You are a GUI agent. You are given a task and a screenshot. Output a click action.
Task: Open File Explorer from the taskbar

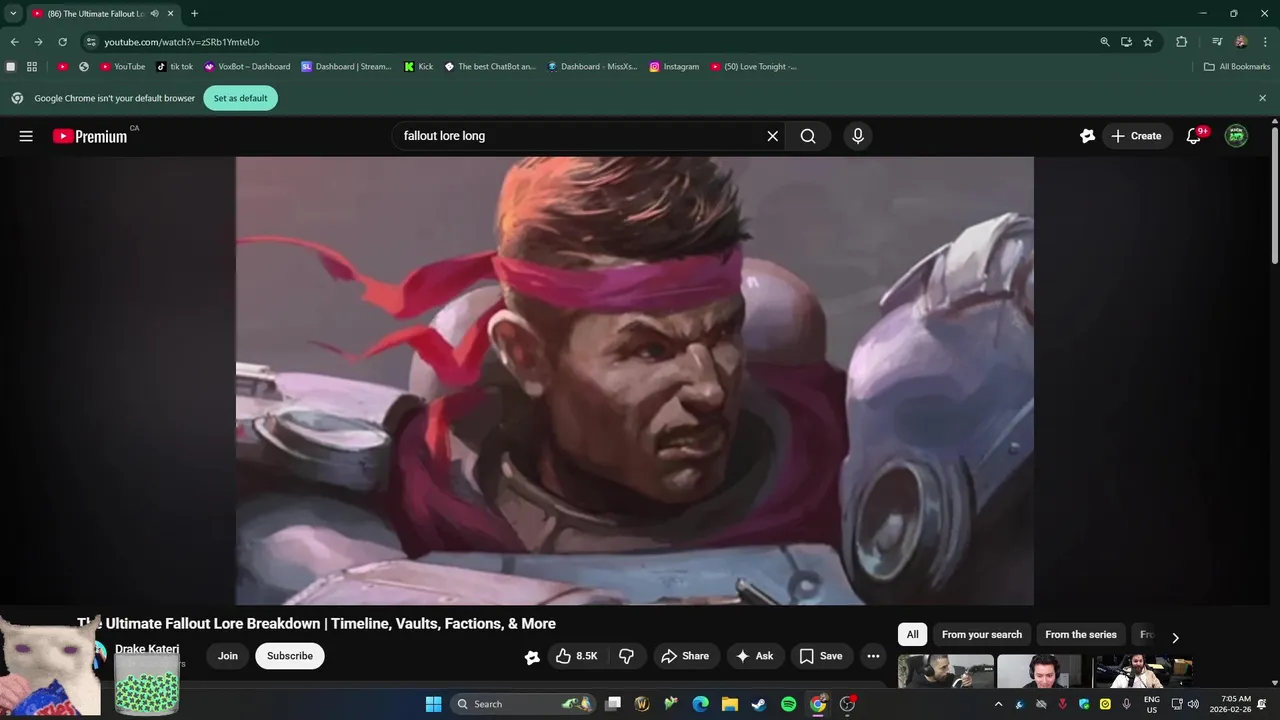click(x=730, y=704)
